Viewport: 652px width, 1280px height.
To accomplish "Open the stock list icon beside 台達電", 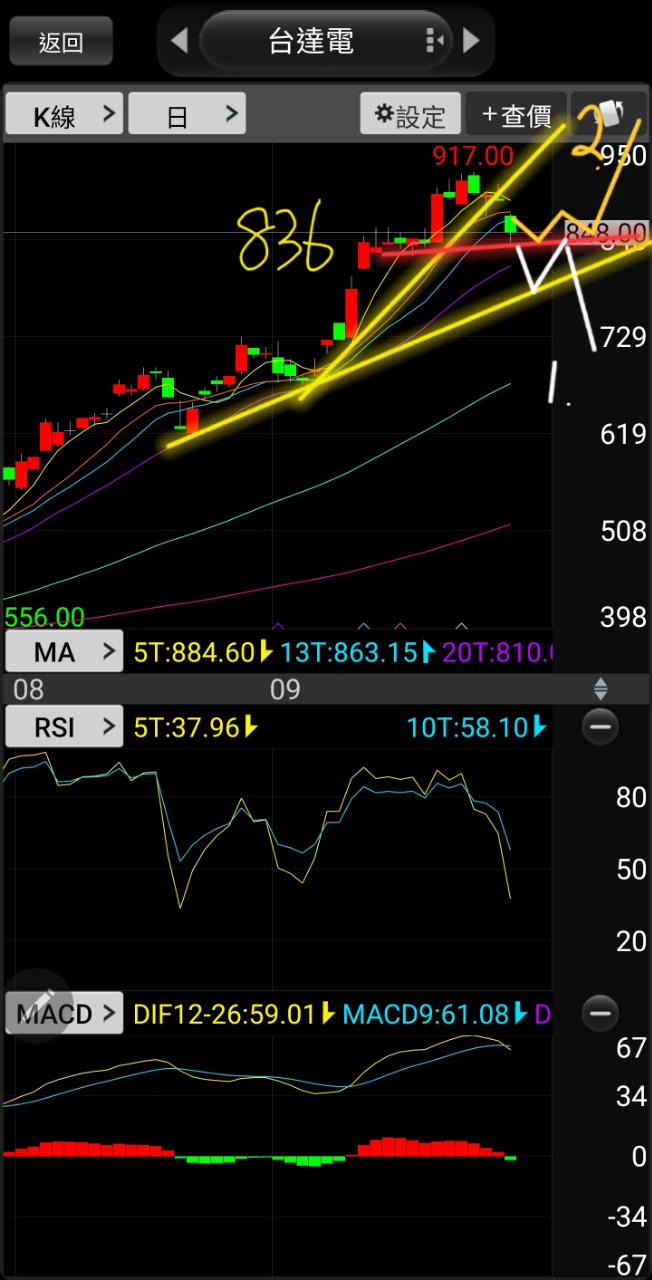I will pyautogui.click(x=434, y=41).
